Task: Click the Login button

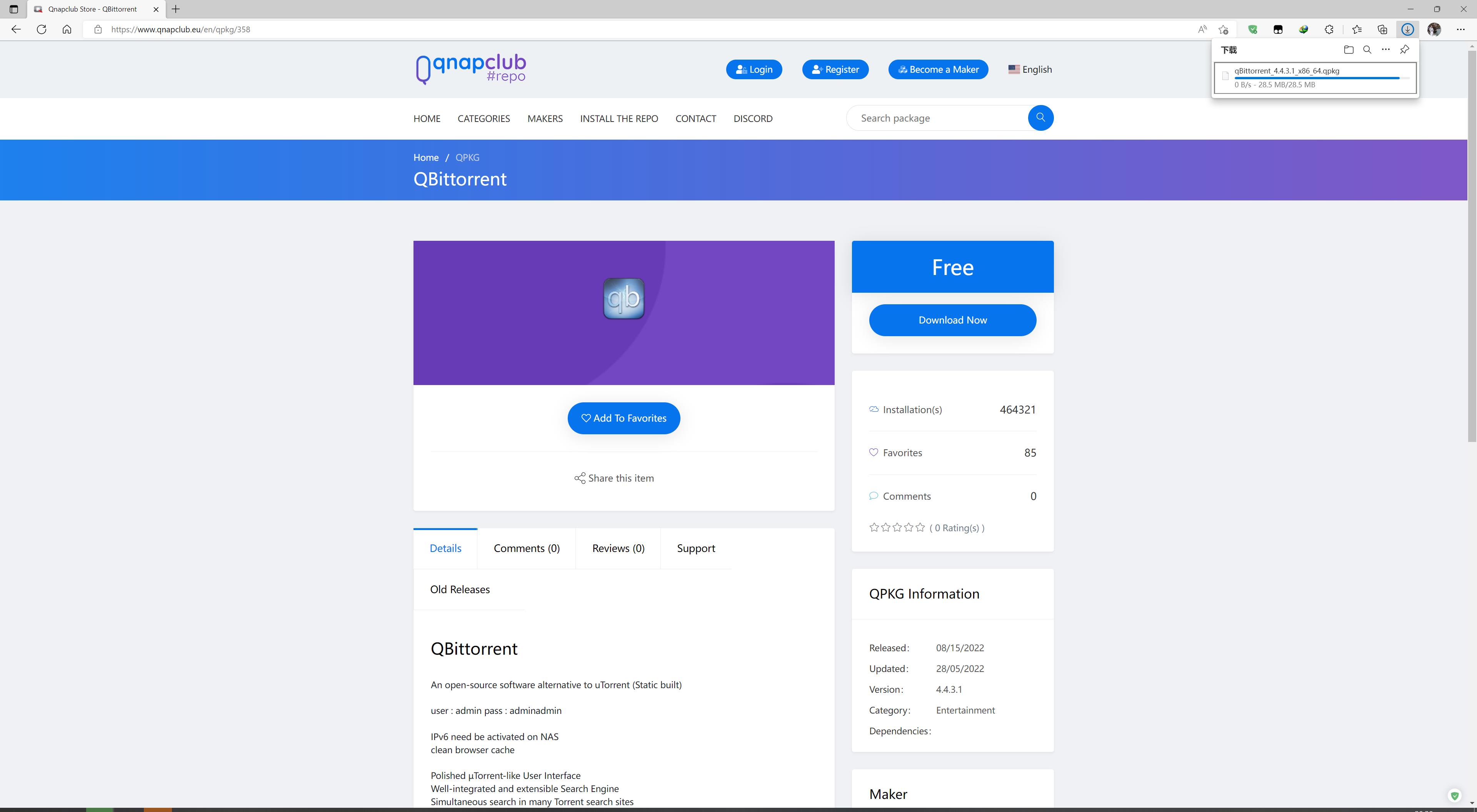Action: click(x=754, y=69)
